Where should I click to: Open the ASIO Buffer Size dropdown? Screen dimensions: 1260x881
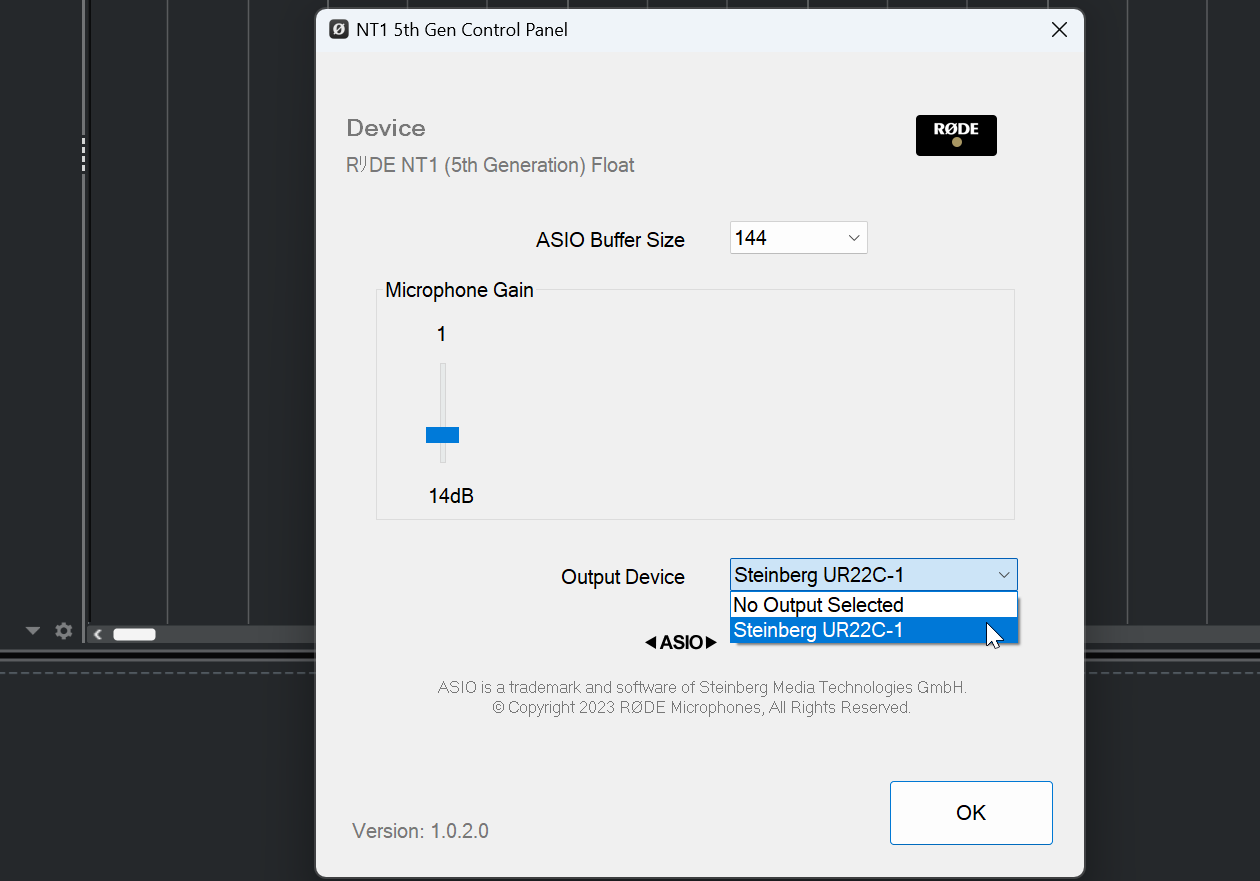tap(798, 238)
